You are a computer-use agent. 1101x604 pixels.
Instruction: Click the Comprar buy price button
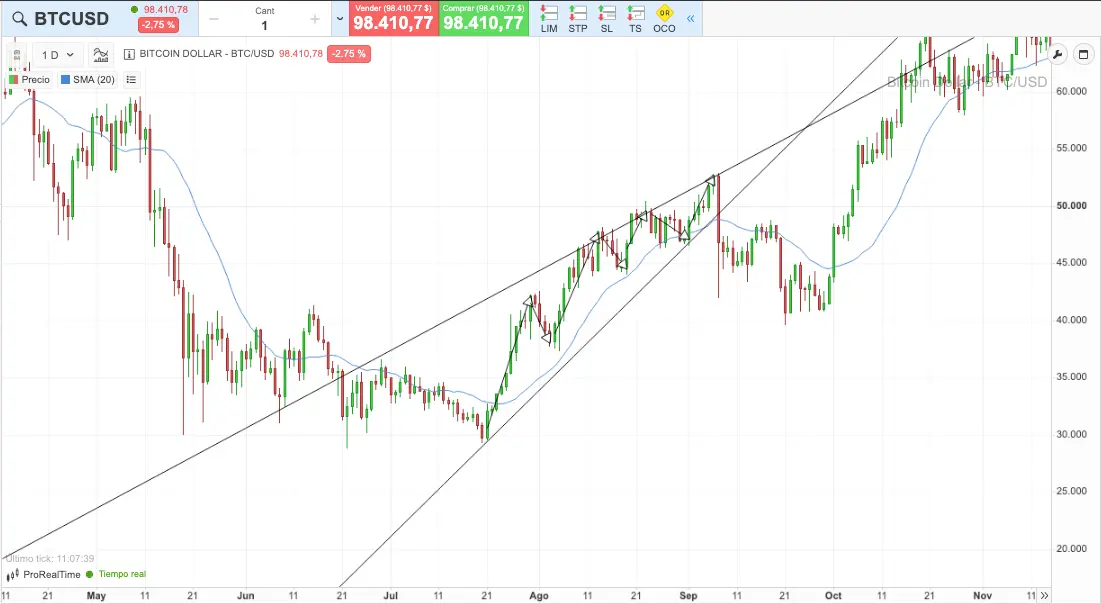pyautogui.click(x=483, y=18)
